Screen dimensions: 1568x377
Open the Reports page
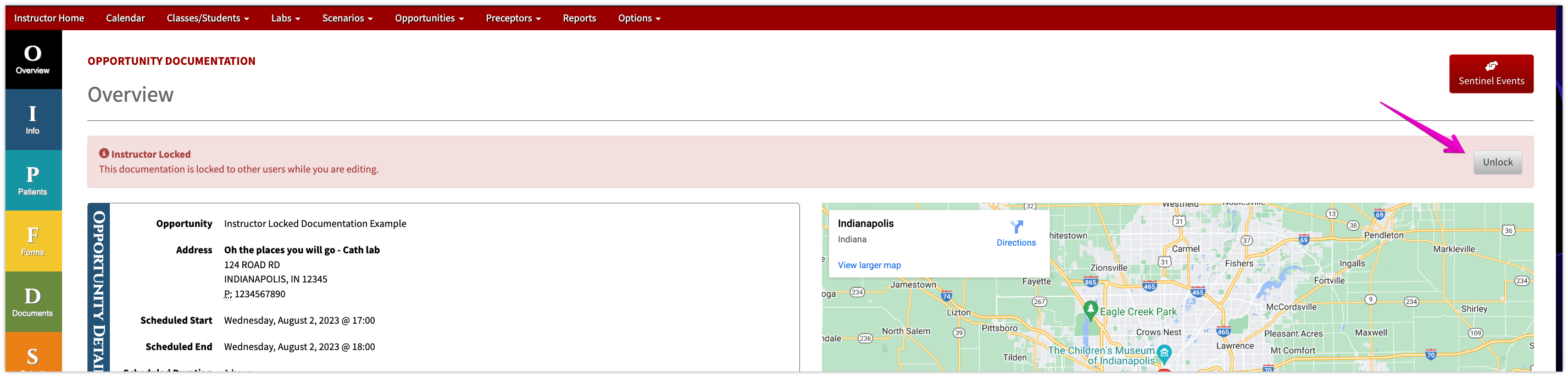pos(579,18)
